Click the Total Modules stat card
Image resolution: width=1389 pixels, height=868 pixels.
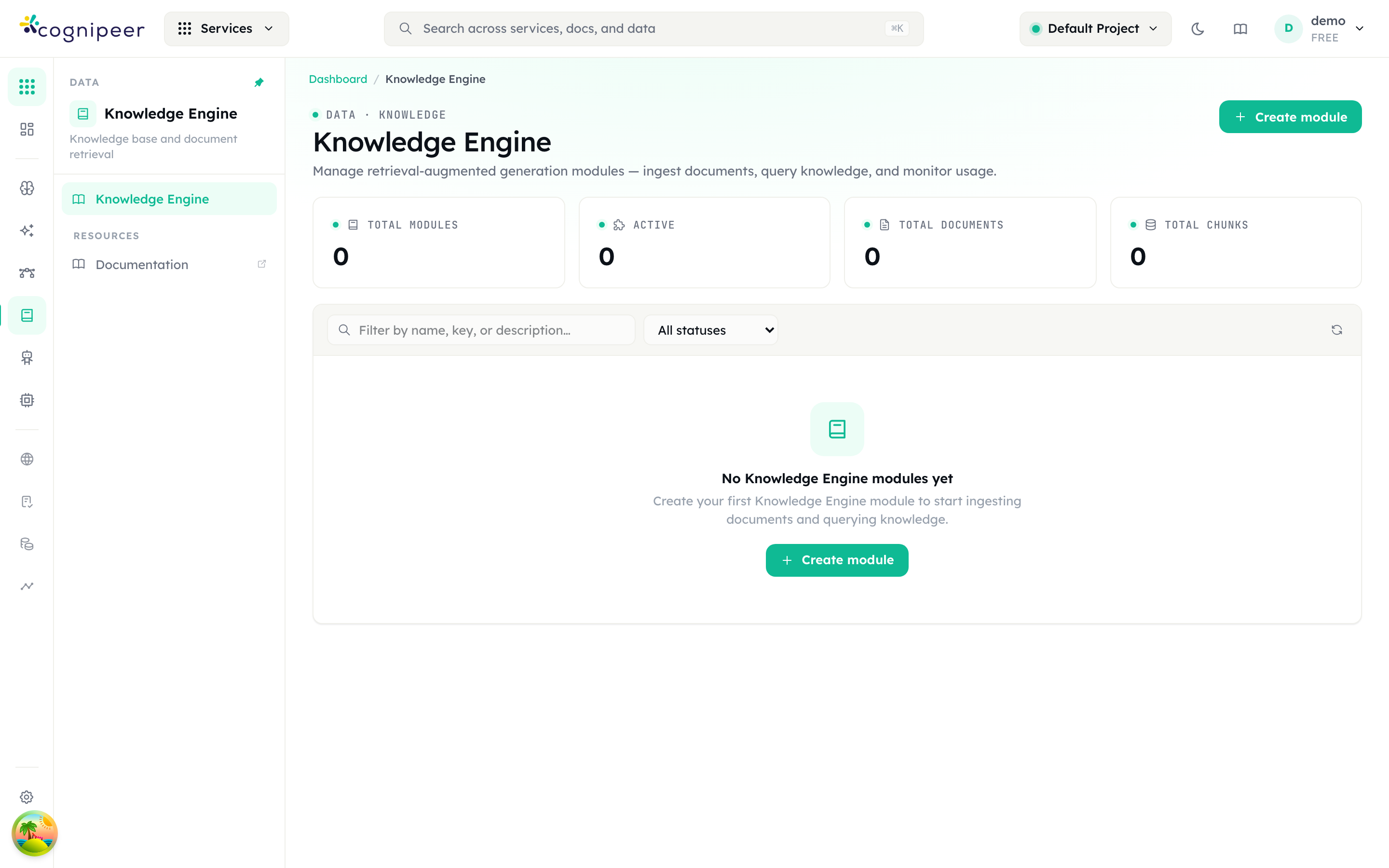point(438,243)
